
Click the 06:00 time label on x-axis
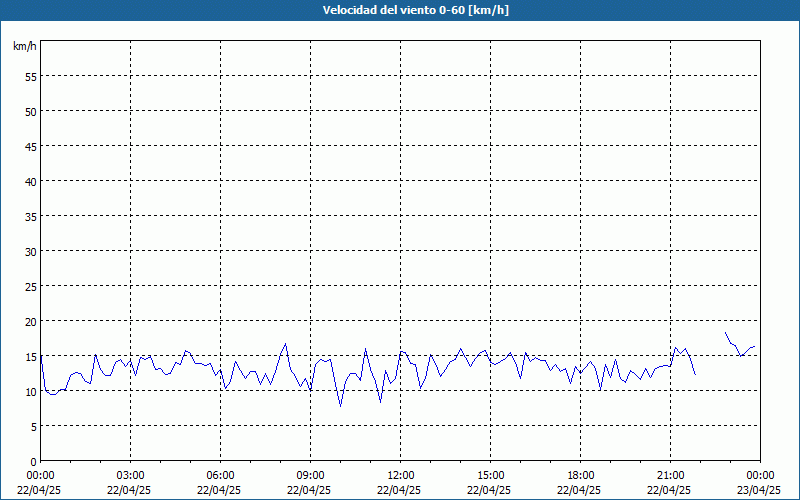[x=220, y=476]
